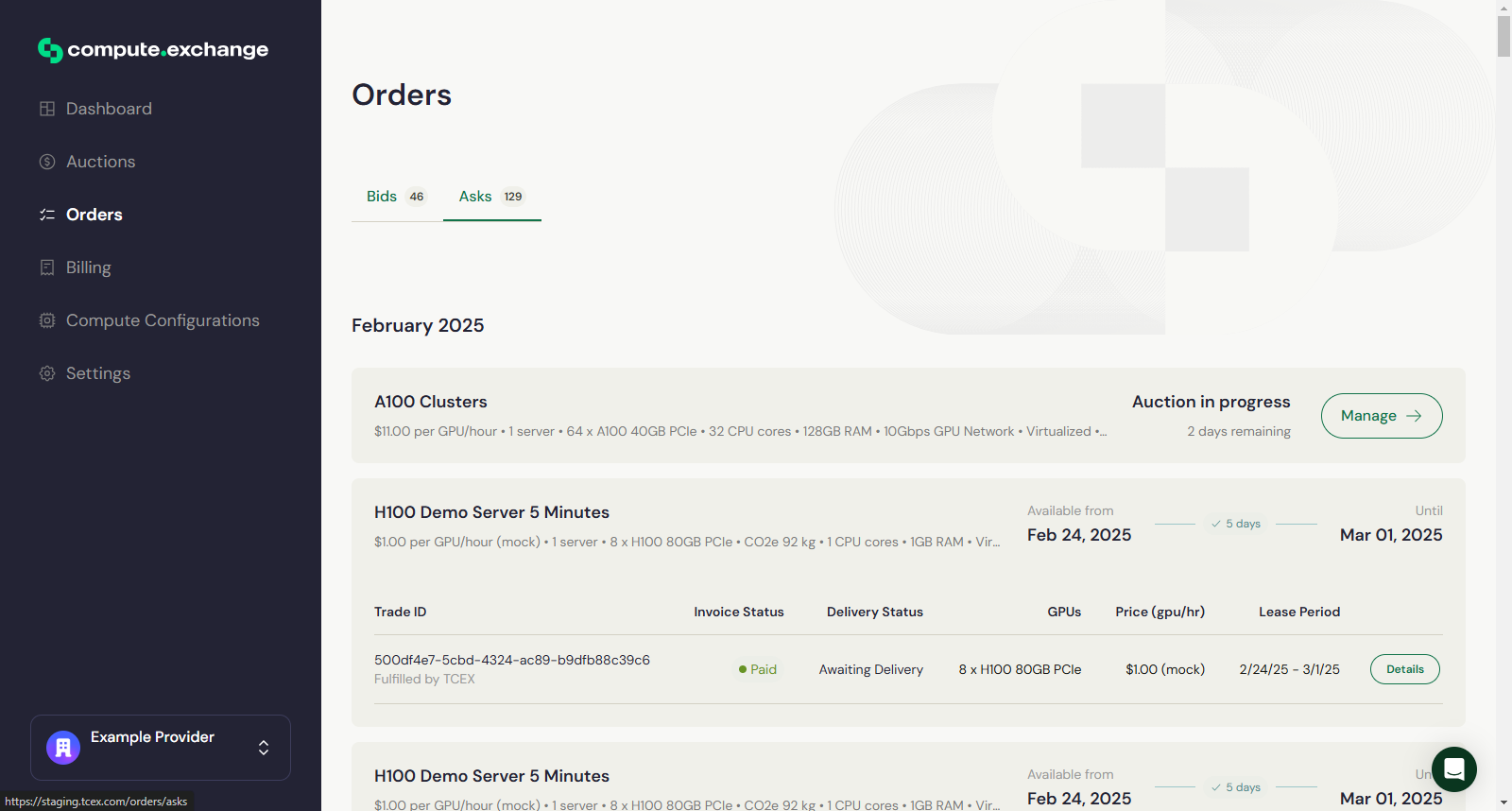
Task: Click the Invoice Status column header
Action: [x=739, y=612]
